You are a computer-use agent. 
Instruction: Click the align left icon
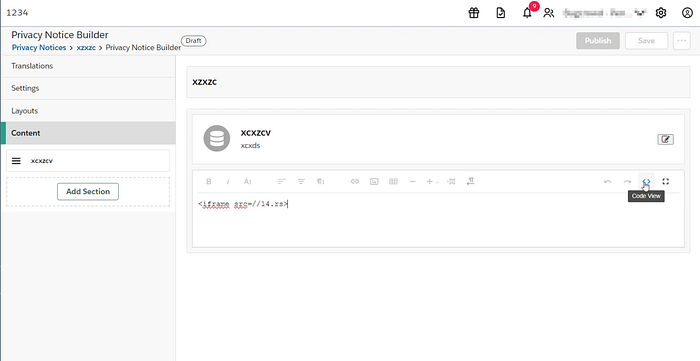pos(282,182)
